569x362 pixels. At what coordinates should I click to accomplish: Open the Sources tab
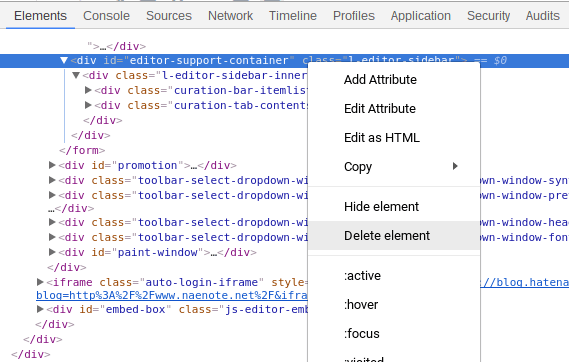pyautogui.click(x=169, y=16)
